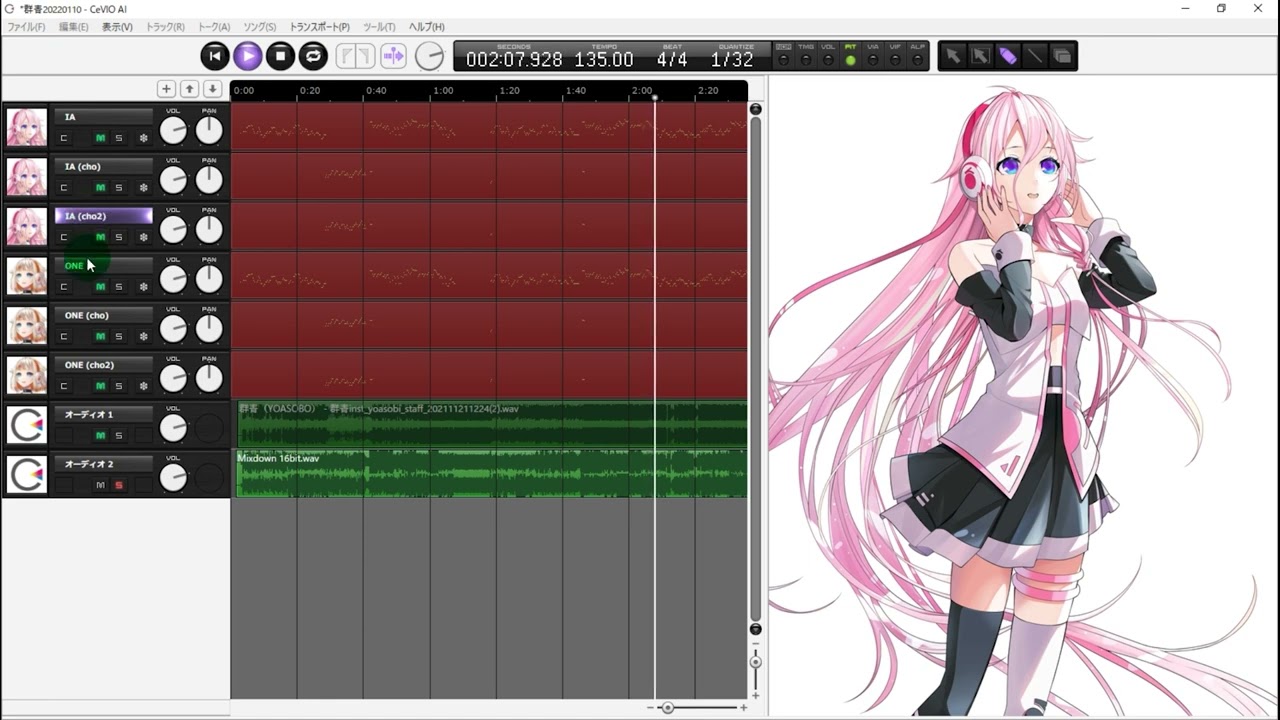This screenshot has width=1280, height=720.
Task: Solo the IA (cho2) track
Action: coord(118,237)
